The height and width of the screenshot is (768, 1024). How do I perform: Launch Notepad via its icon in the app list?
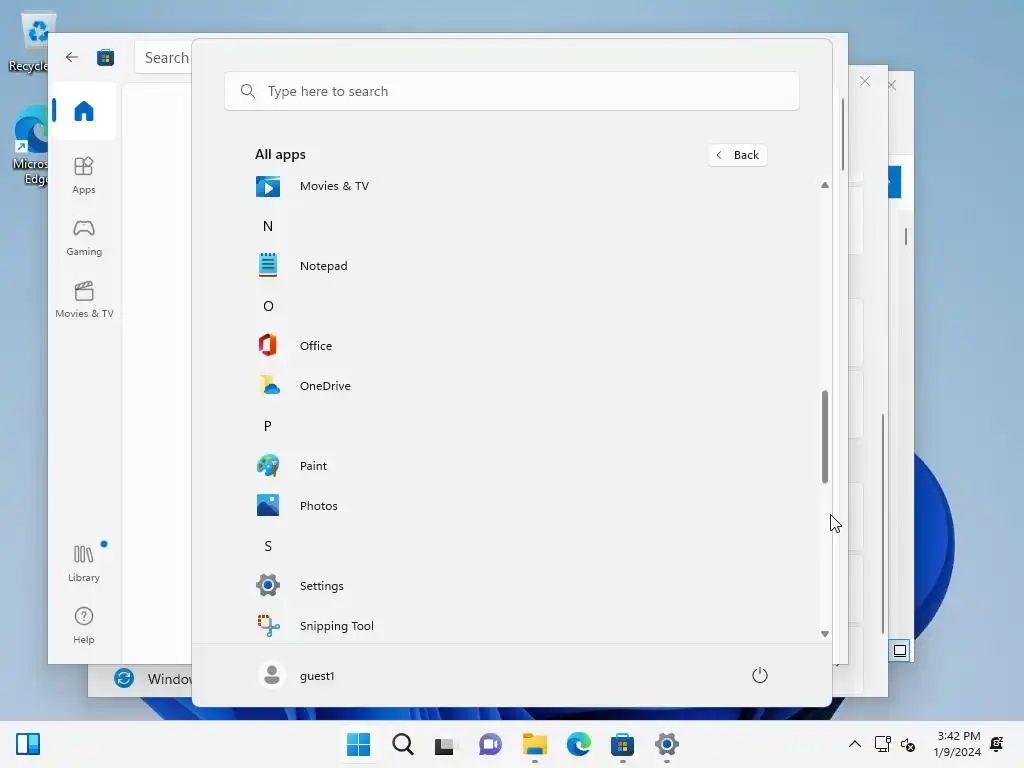point(268,266)
